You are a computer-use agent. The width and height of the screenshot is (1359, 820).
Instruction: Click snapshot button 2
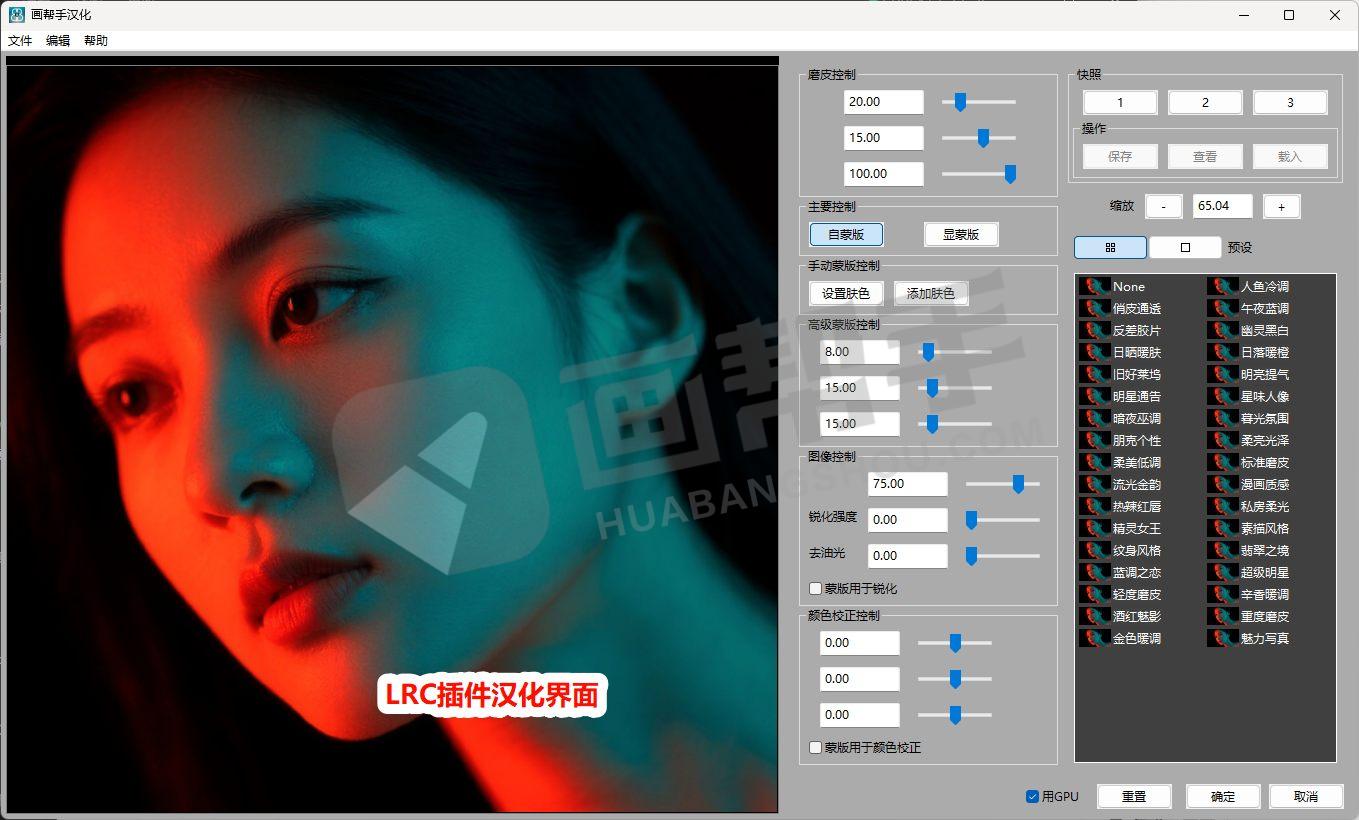pyautogui.click(x=1205, y=102)
